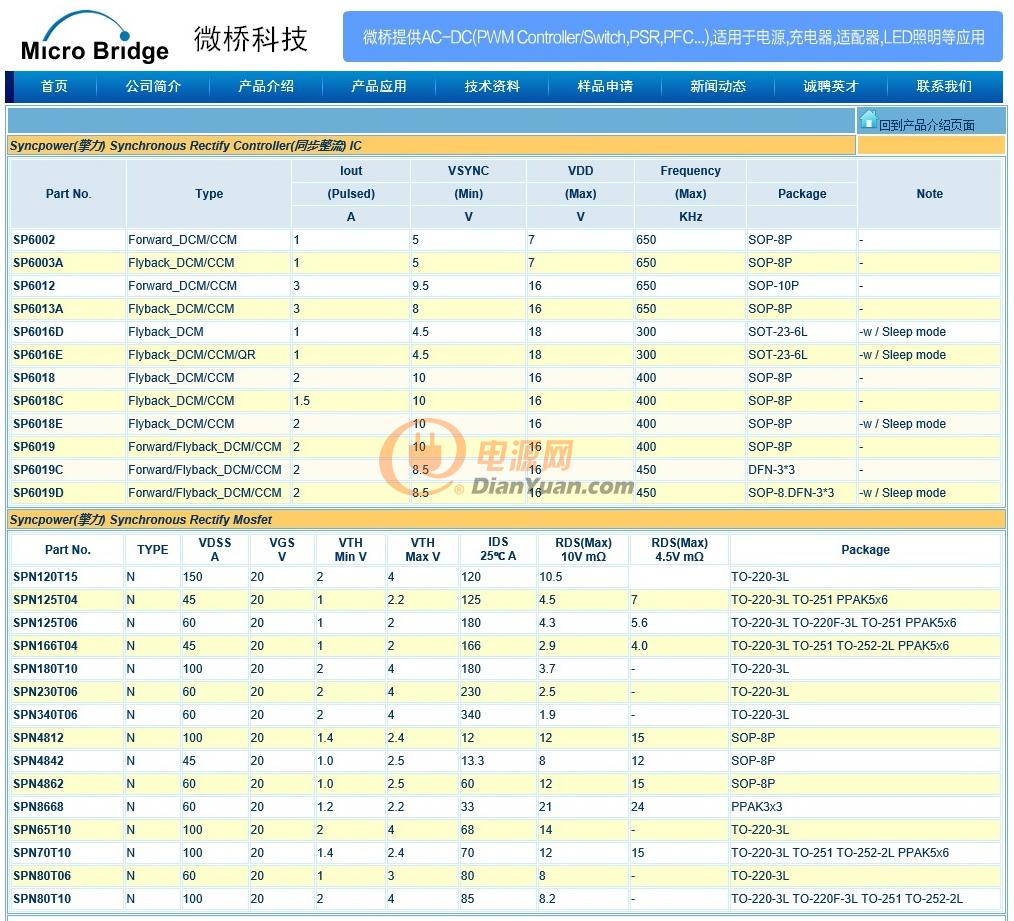
Task: Click part number SPN120T15
Action: tap(45, 576)
